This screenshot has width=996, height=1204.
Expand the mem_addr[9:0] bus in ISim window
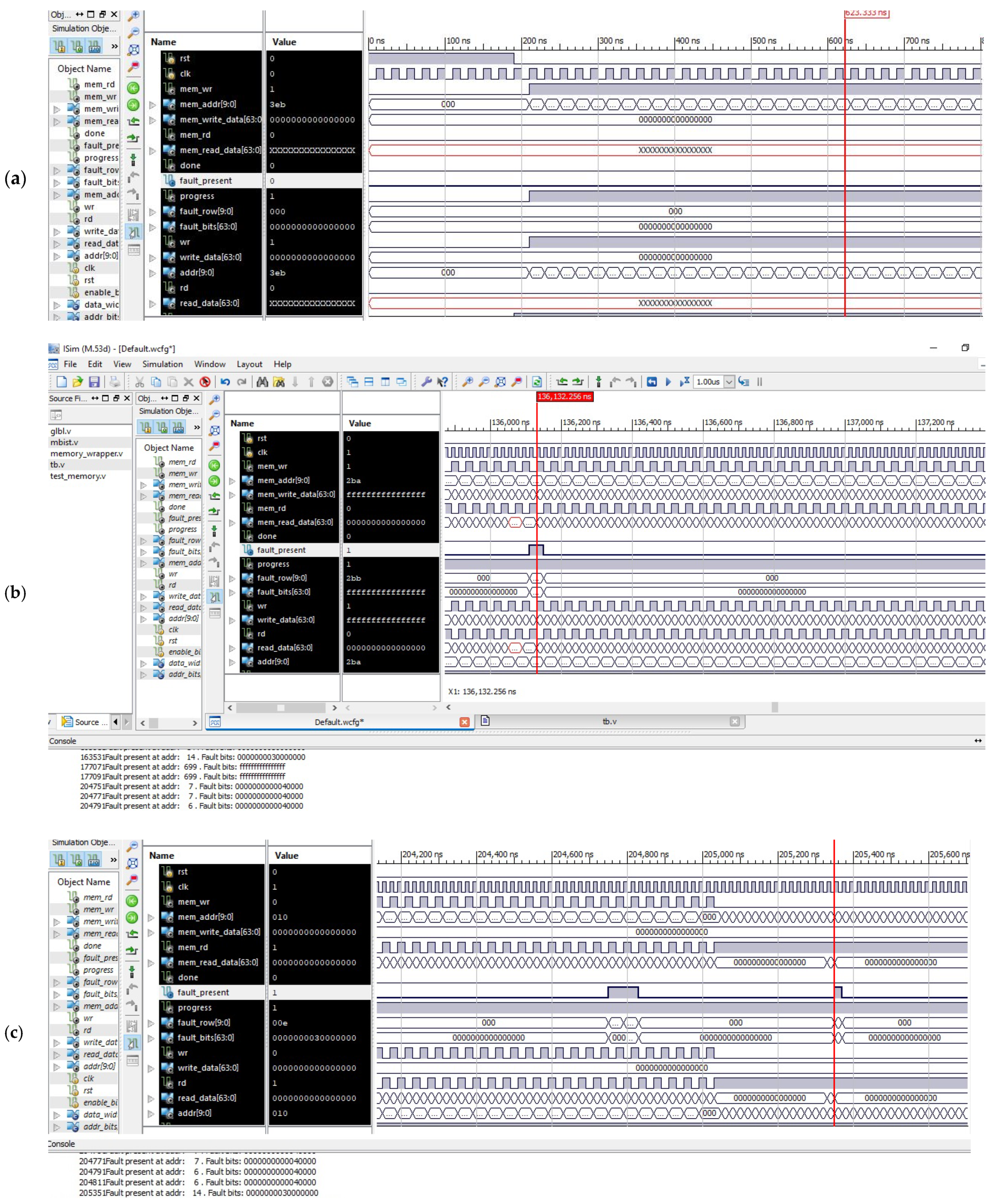point(232,481)
